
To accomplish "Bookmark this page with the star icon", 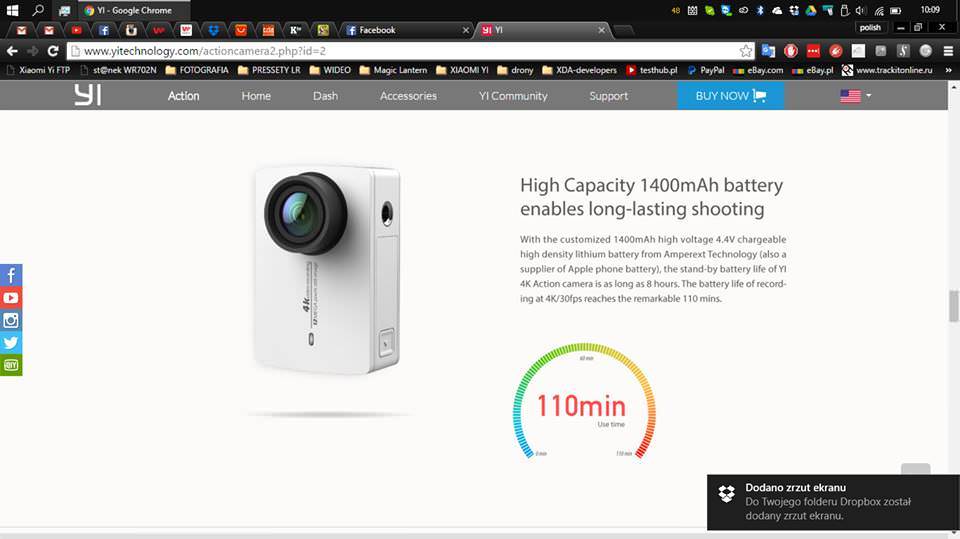I will pos(745,51).
